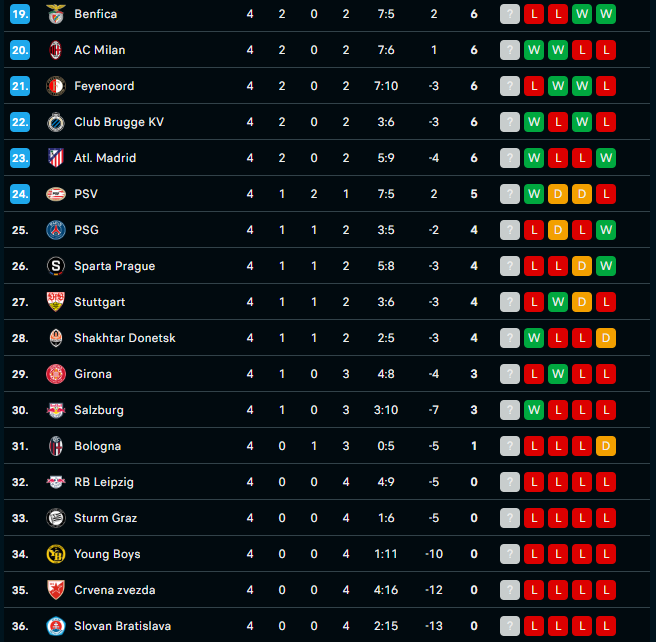Image resolution: width=656 pixels, height=642 pixels.
Task: Click Benfica's upcoming match '?' form badge
Action: (x=510, y=14)
